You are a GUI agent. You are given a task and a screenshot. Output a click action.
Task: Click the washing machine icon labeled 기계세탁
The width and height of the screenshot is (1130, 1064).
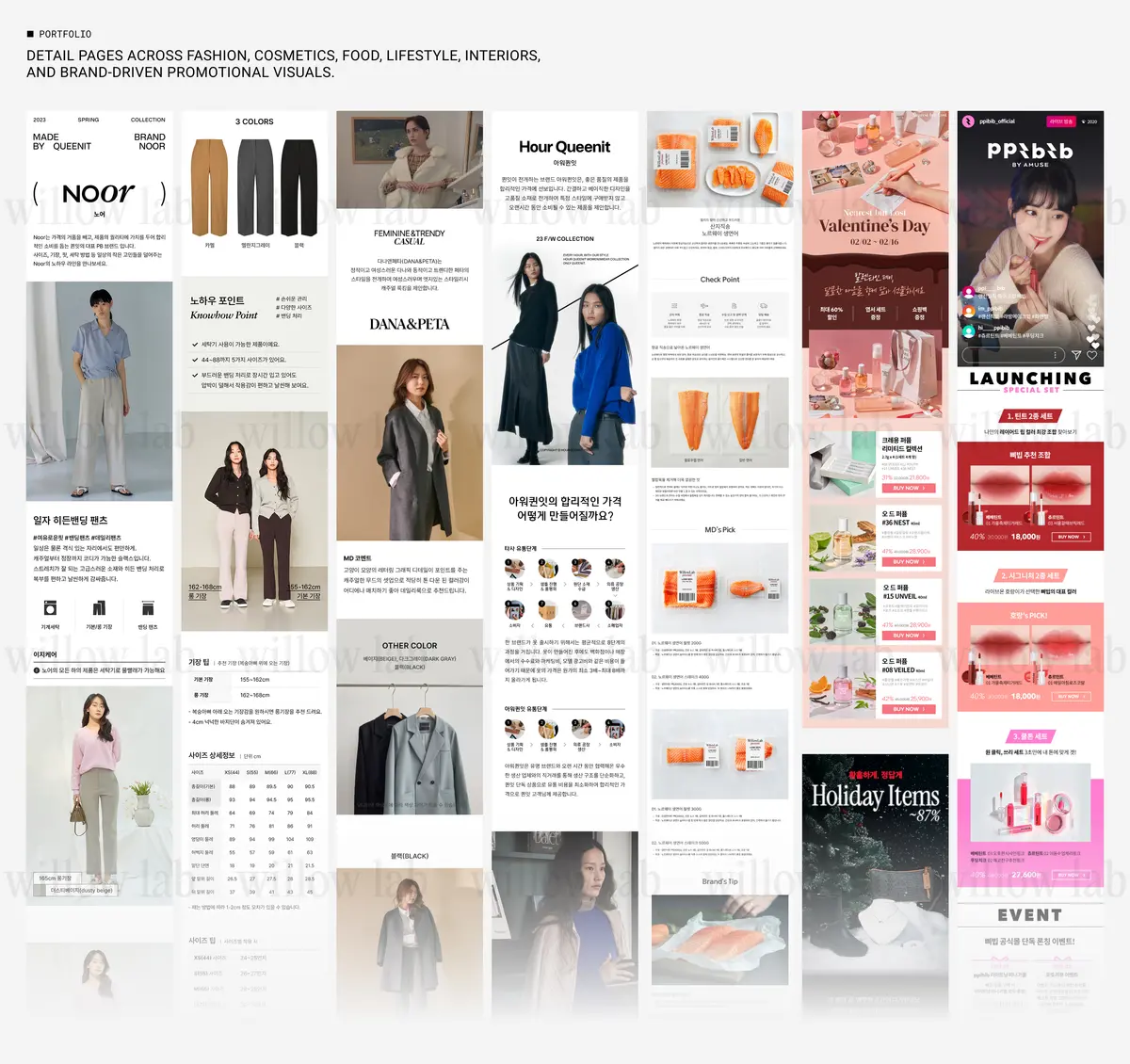(50, 608)
